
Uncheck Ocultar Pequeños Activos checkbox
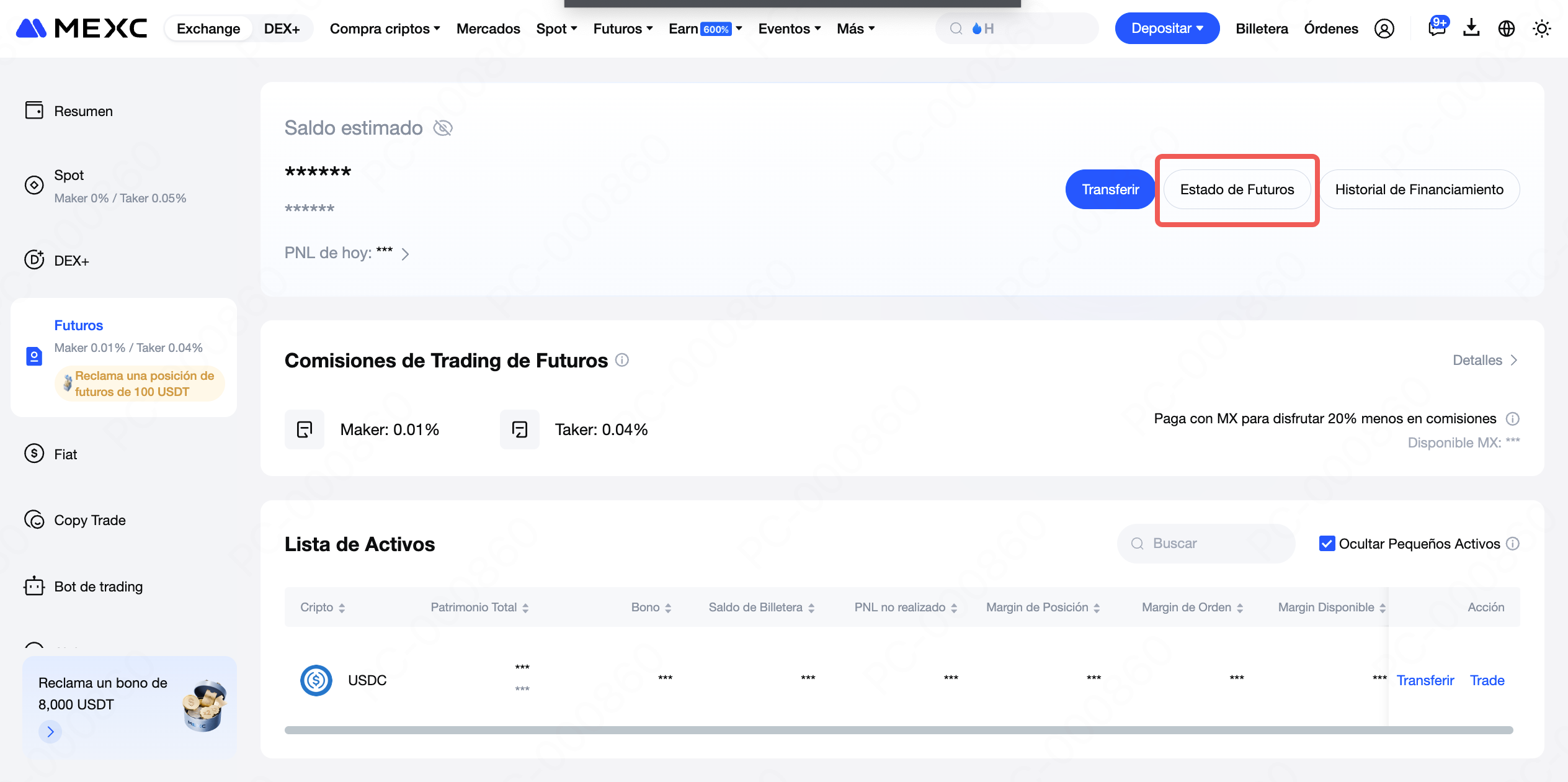click(1327, 544)
